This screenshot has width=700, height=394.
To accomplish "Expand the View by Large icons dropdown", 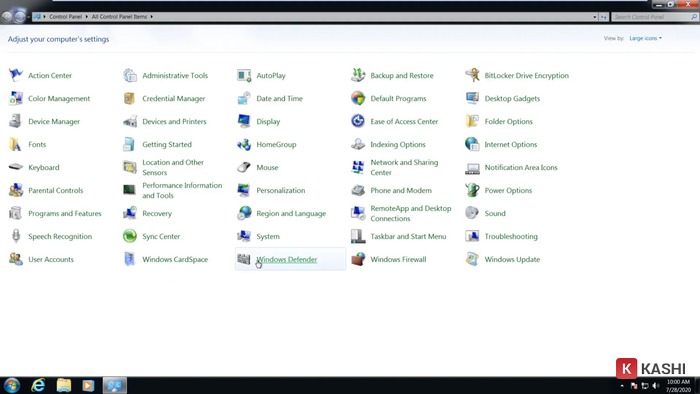I will [646, 38].
